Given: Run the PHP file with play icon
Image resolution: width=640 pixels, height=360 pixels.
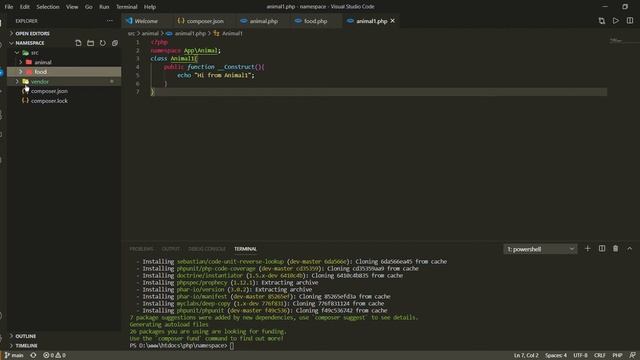Looking at the screenshot, I should point(616,21).
